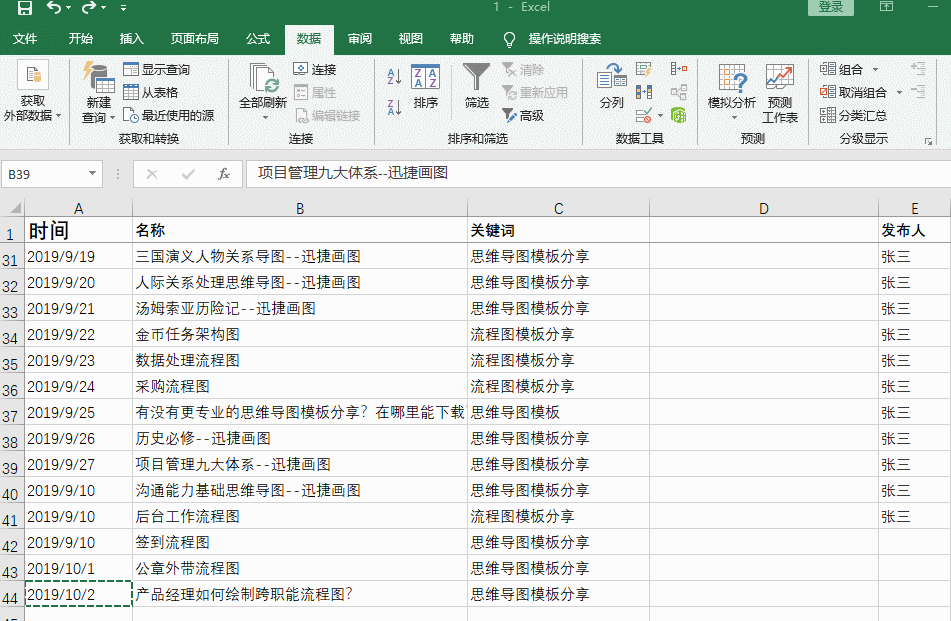Undo the last action

click(x=54, y=7)
